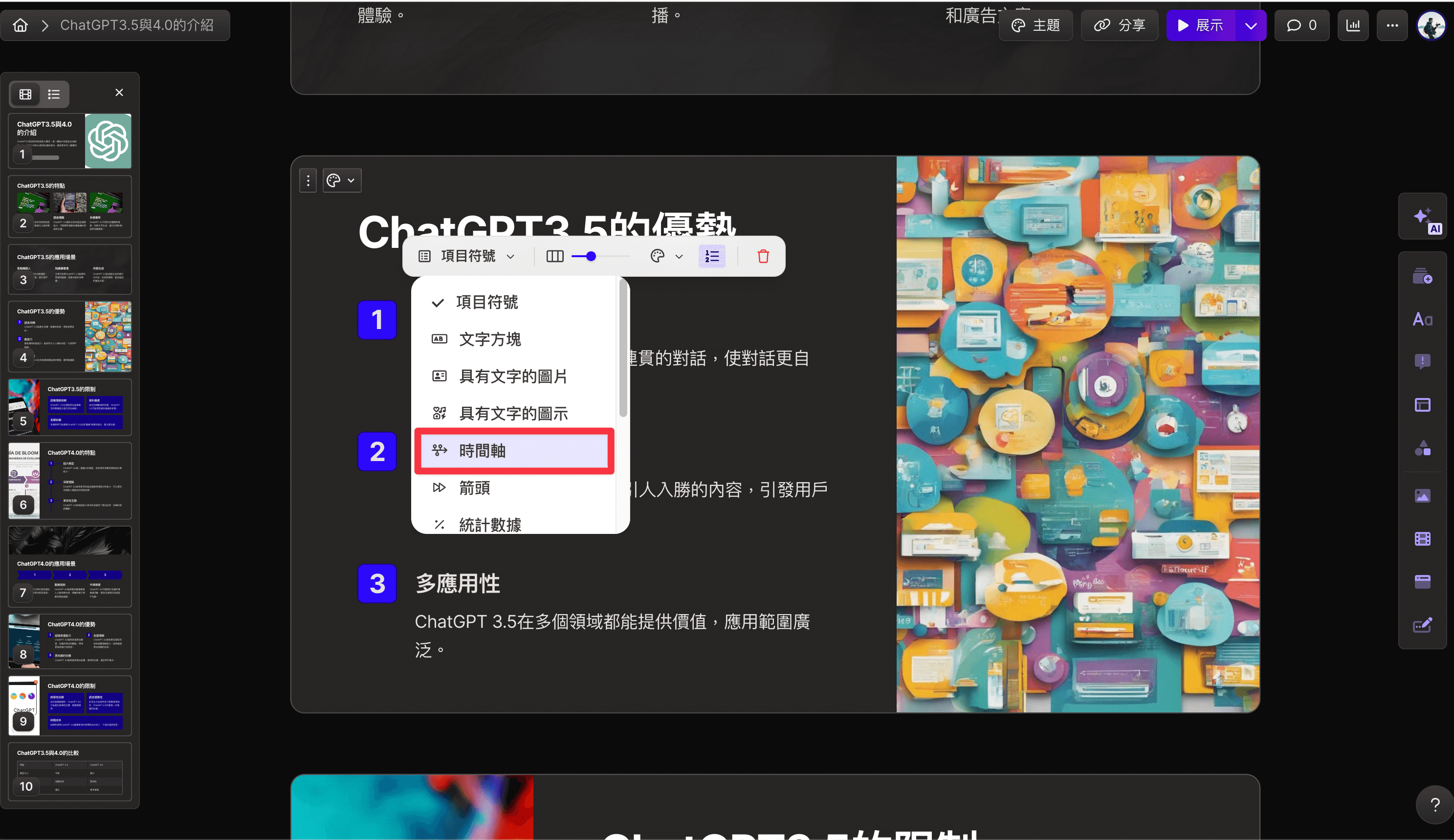This screenshot has height=840, width=1454.
Task: Click the 分享 share button
Action: point(1119,25)
